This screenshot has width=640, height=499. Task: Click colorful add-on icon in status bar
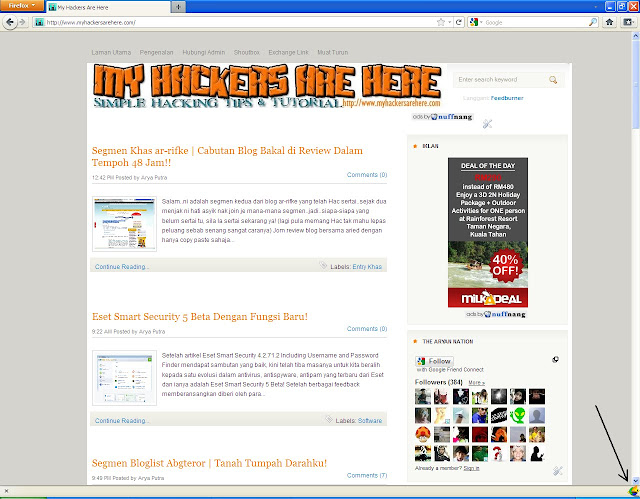(633, 490)
